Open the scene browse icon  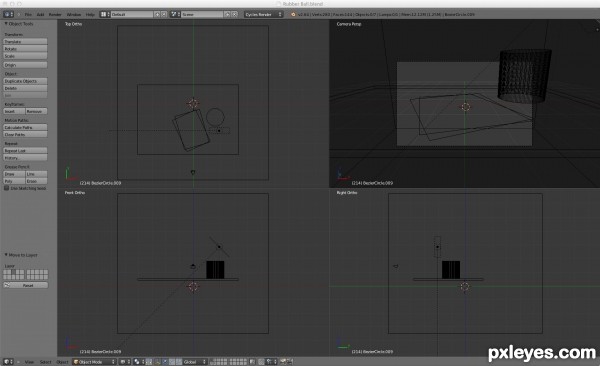coord(175,14)
